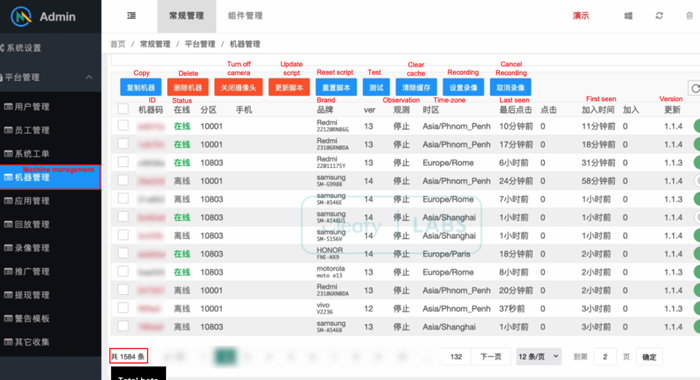Image resolution: width=700 pixels, height=380 pixels.
Task: Open 机器管理 in the sidebar
Action: [x=50, y=177]
